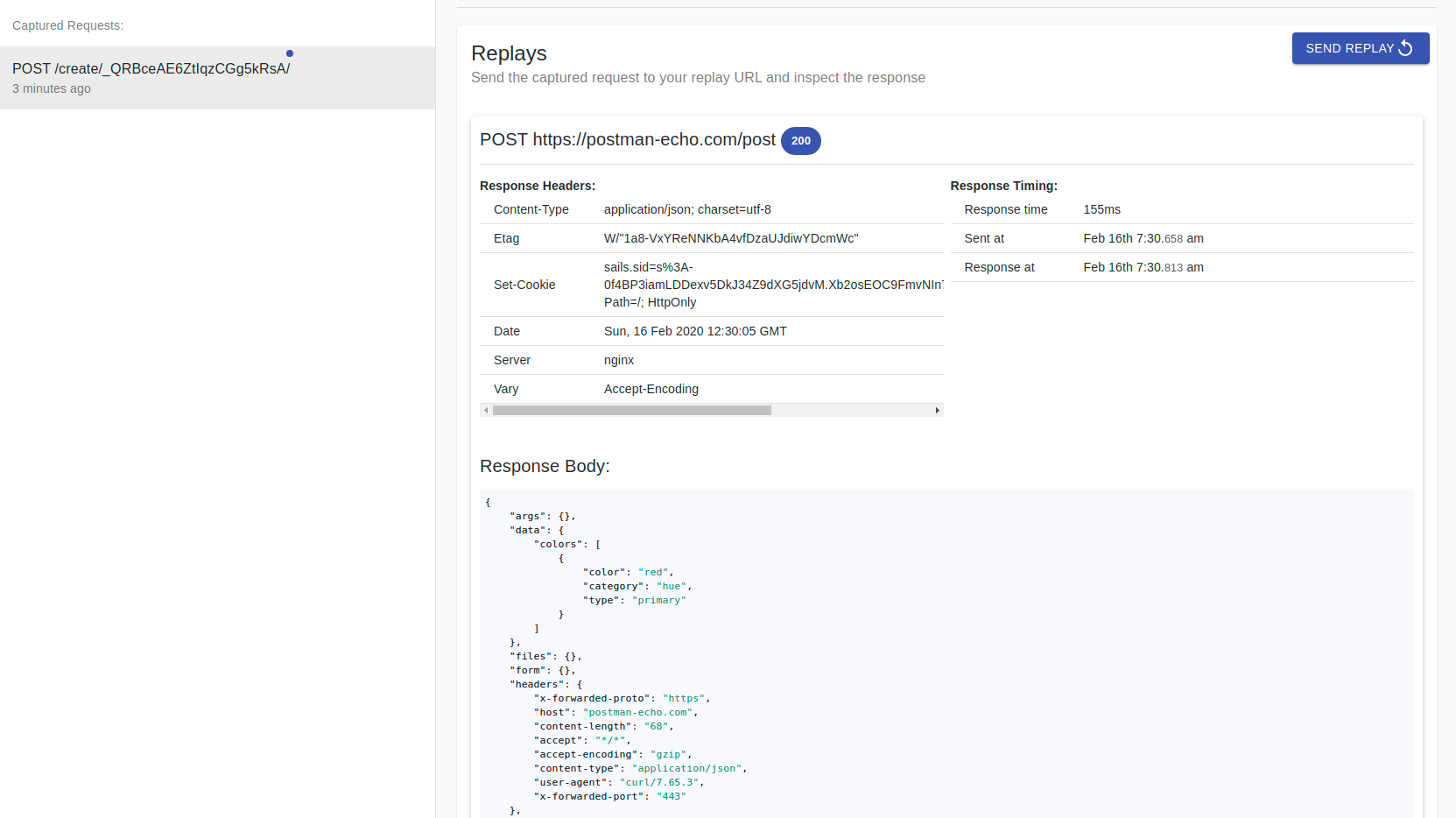Click the "accept-encoding": "gzip" line

613,754
